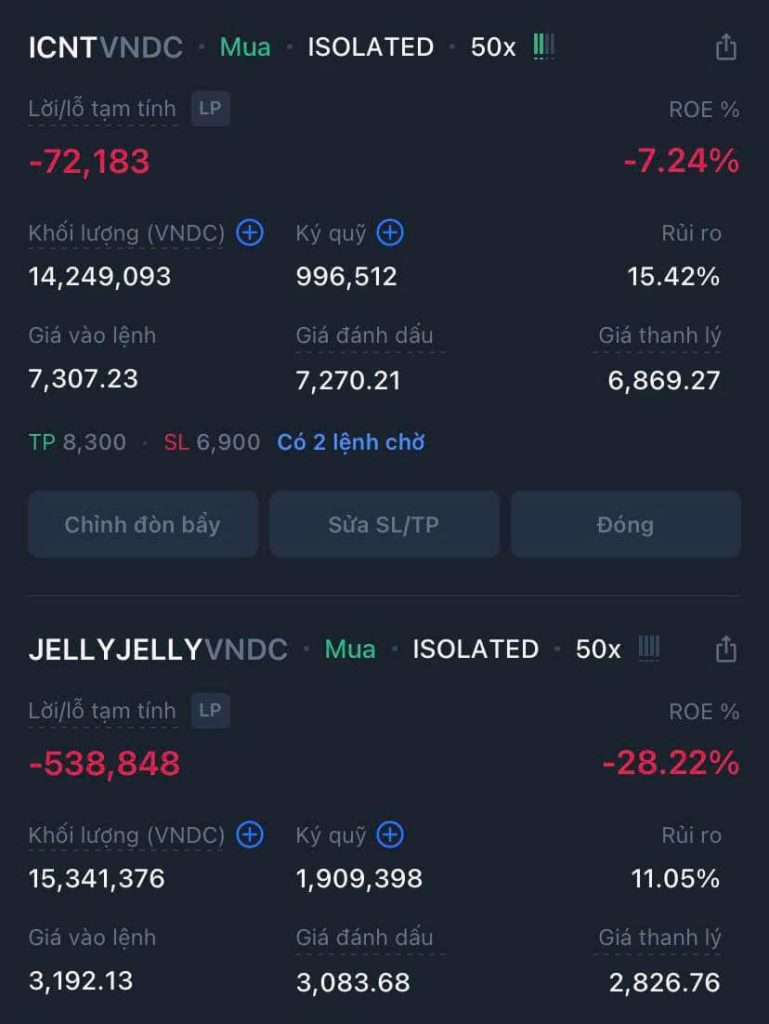Toggle LP badge on JELLYJELLY profit/loss
This screenshot has width=769, height=1024.
point(210,711)
